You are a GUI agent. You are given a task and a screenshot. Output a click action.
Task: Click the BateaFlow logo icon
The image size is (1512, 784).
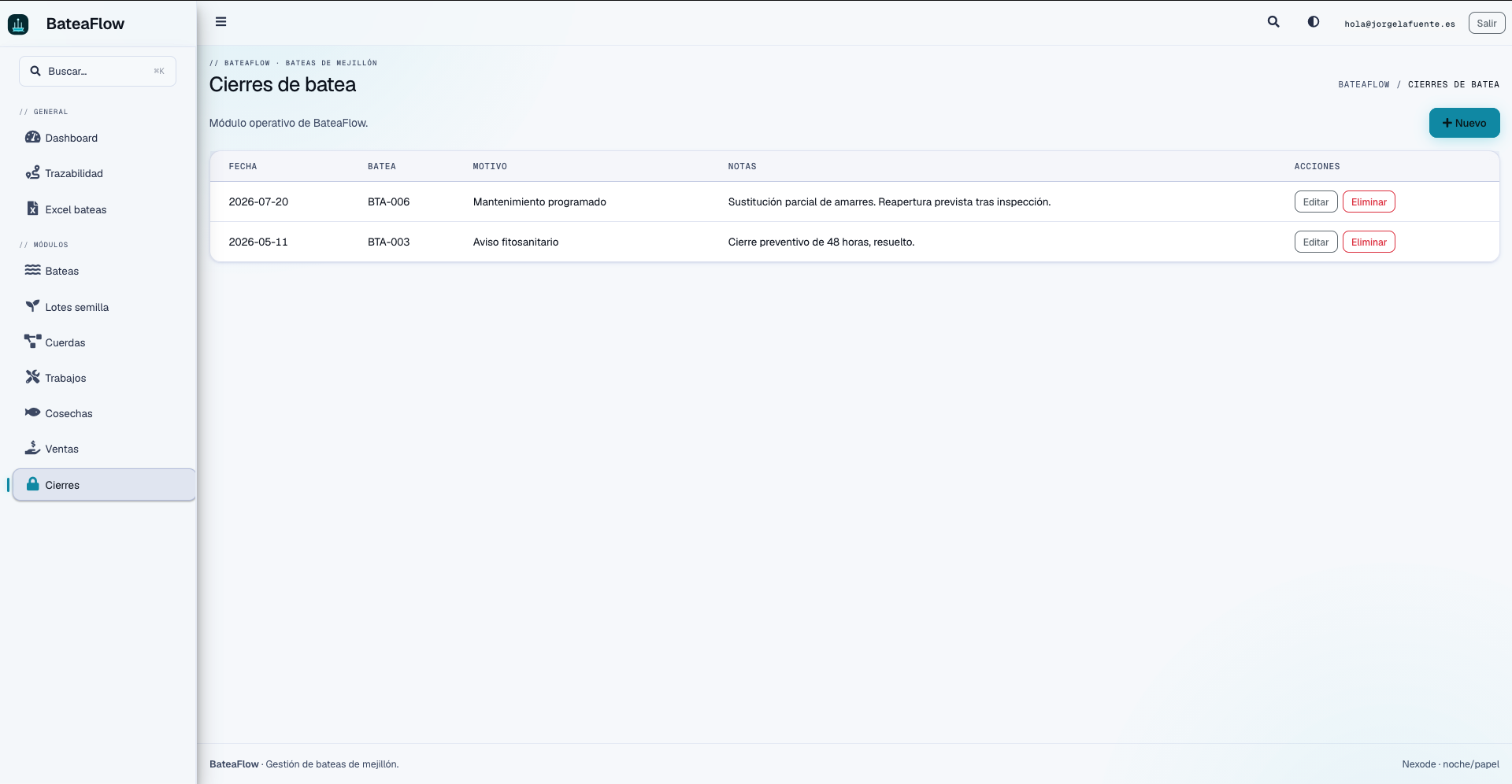[x=18, y=24]
